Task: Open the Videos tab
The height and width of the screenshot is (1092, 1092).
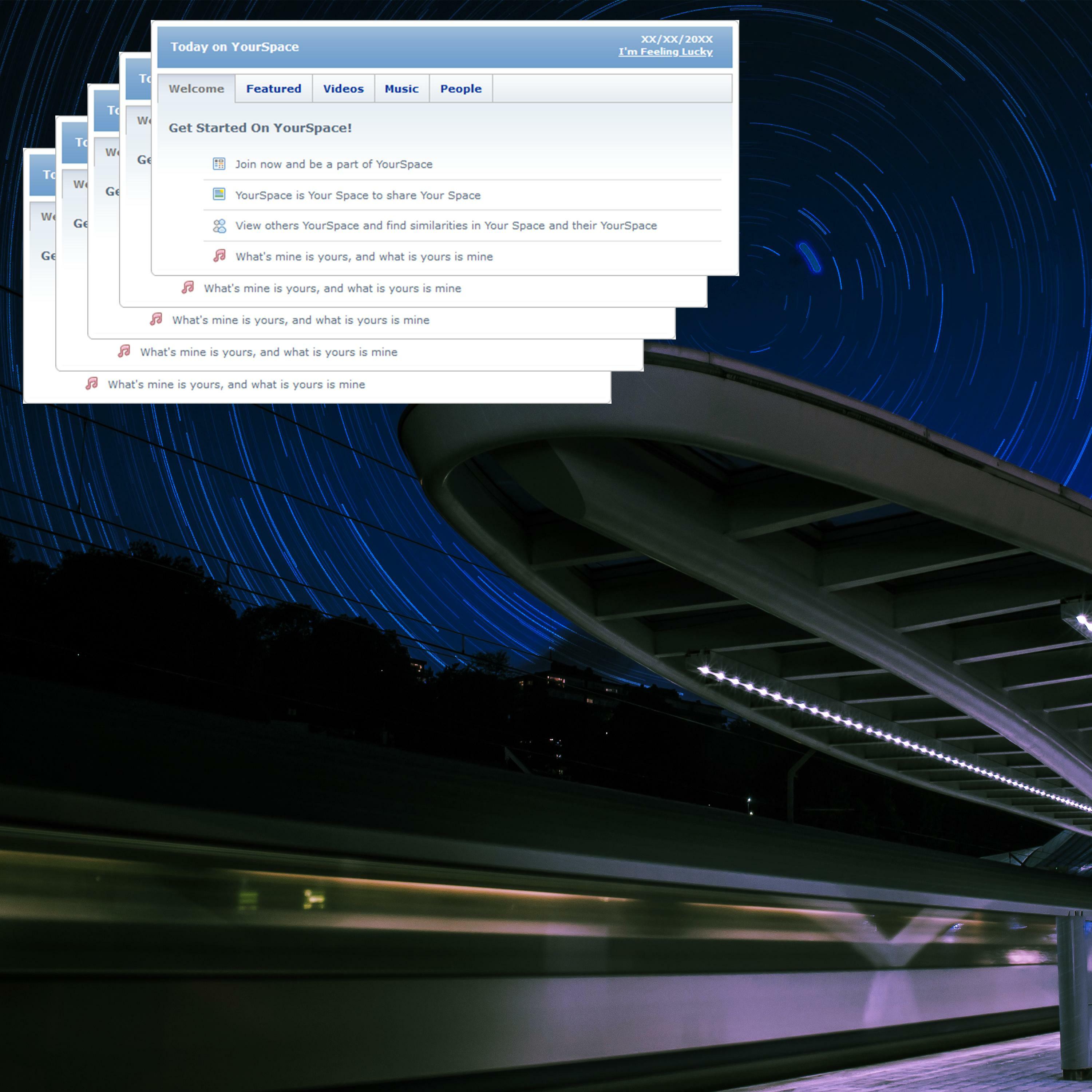Action: pyautogui.click(x=343, y=89)
